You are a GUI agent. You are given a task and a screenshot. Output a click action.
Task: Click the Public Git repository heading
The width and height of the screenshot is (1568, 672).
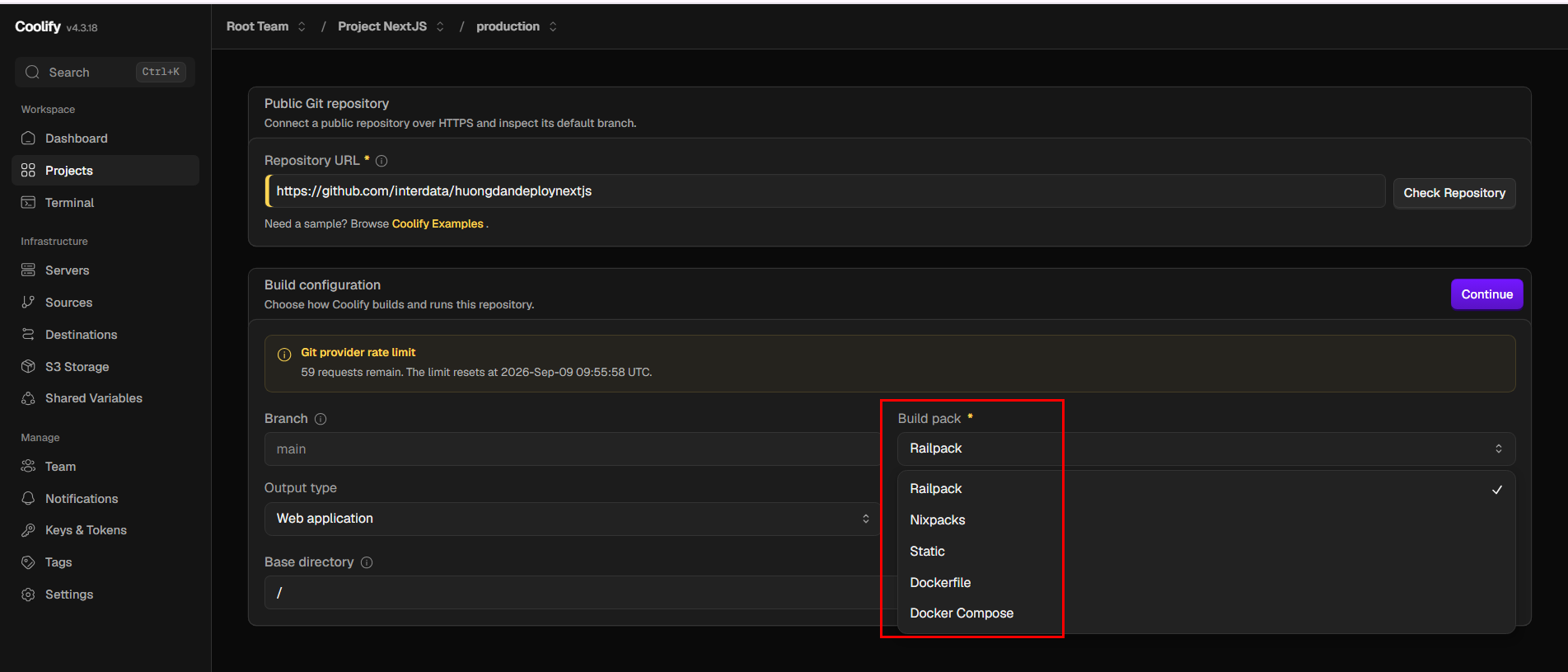pos(326,104)
